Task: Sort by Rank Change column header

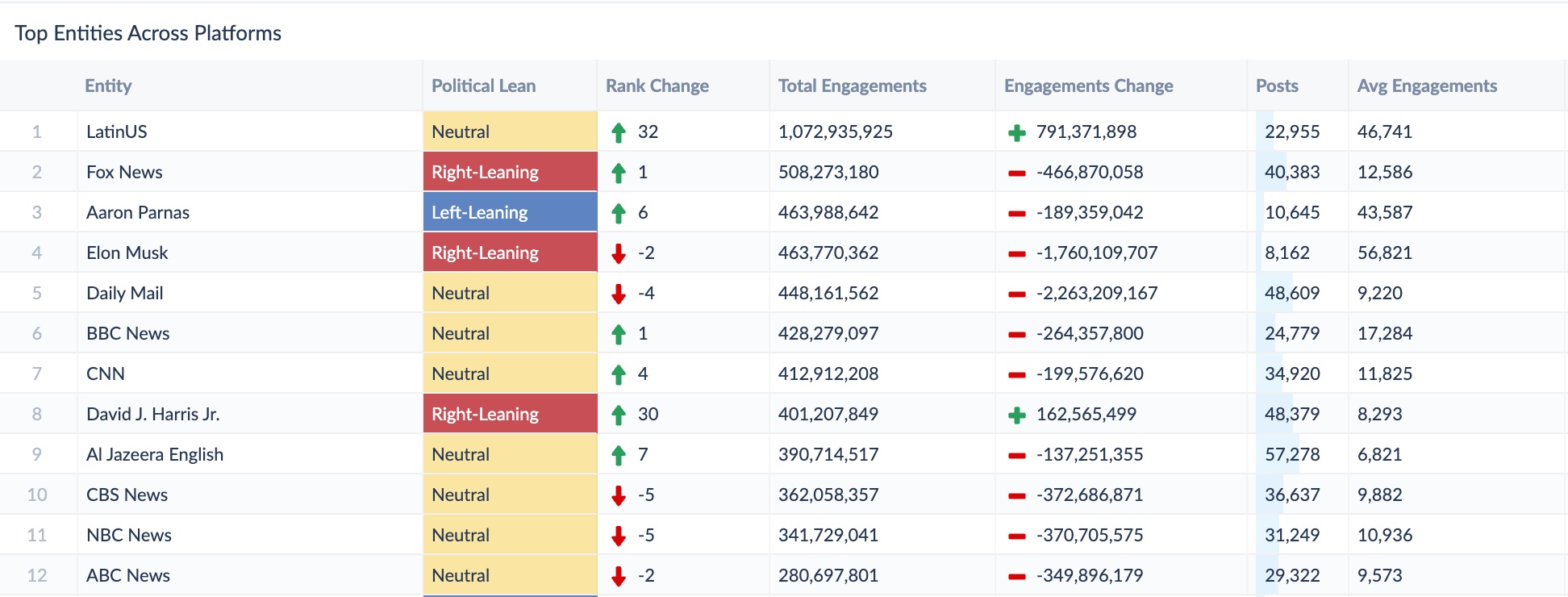Action: tap(657, 86)
